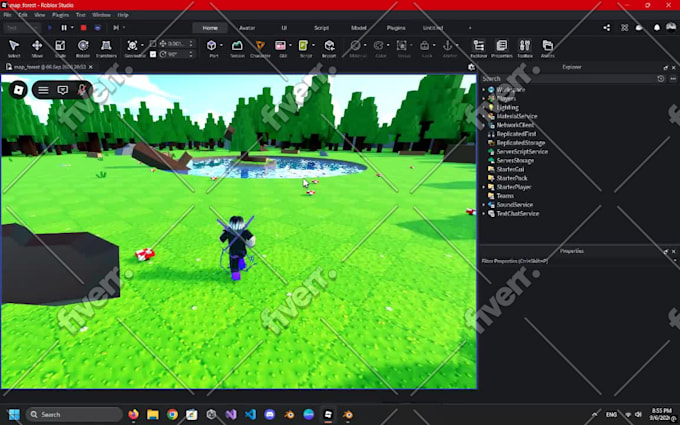Viewport: 680px width, 425px height.
Task: Switch to the Script ribbon tab
Action: click(x=321, y=28)
